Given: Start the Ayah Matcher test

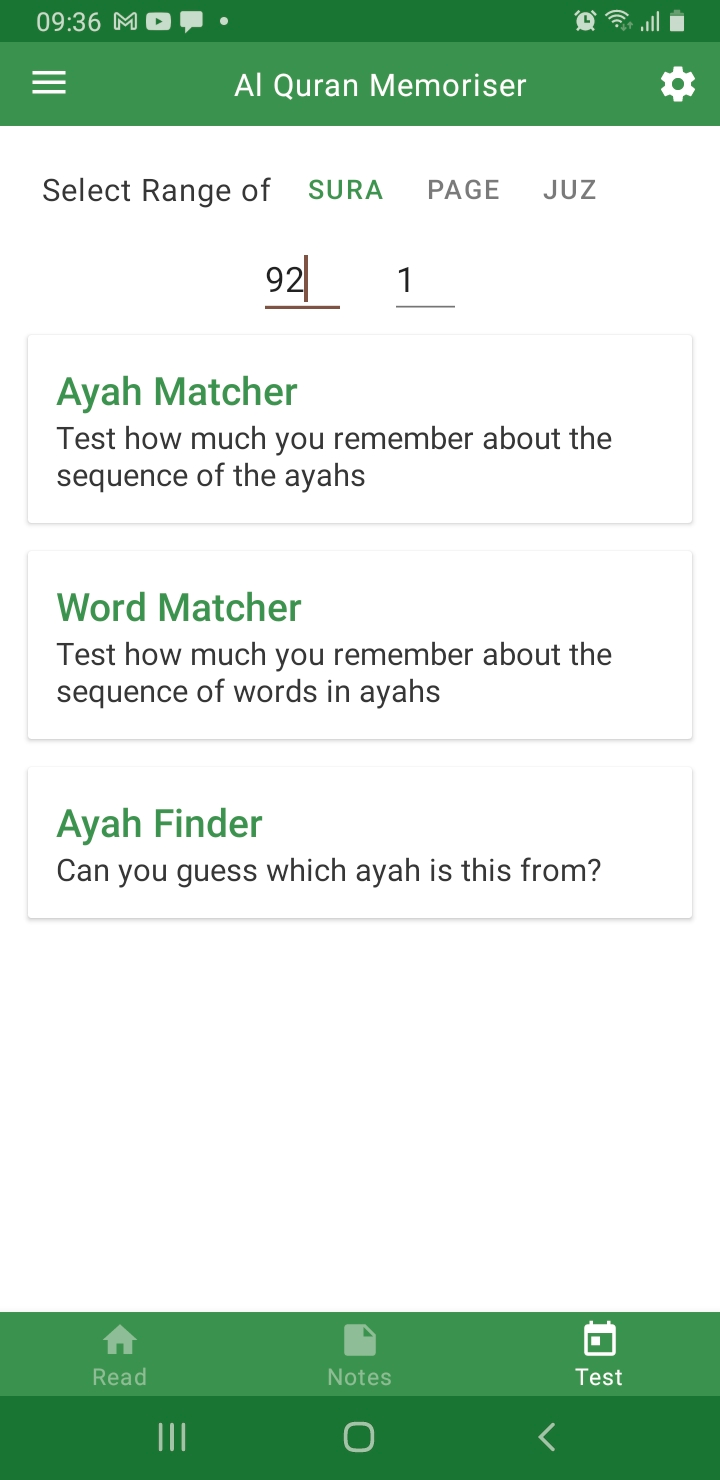Looking at the screenshot, I should click(360, 429).
